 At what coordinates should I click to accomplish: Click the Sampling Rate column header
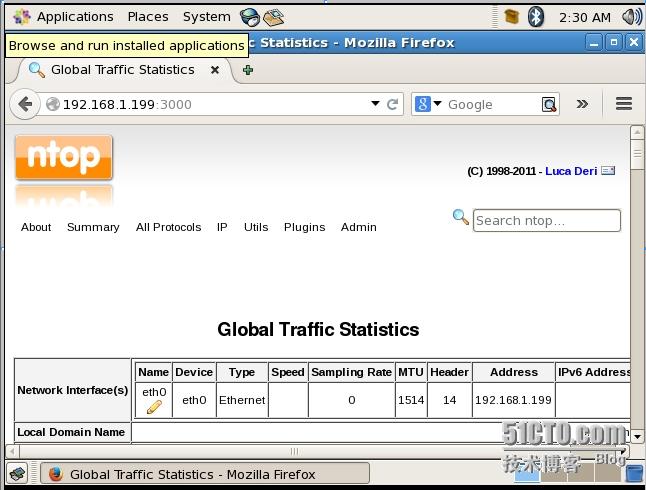coord(351,372)
